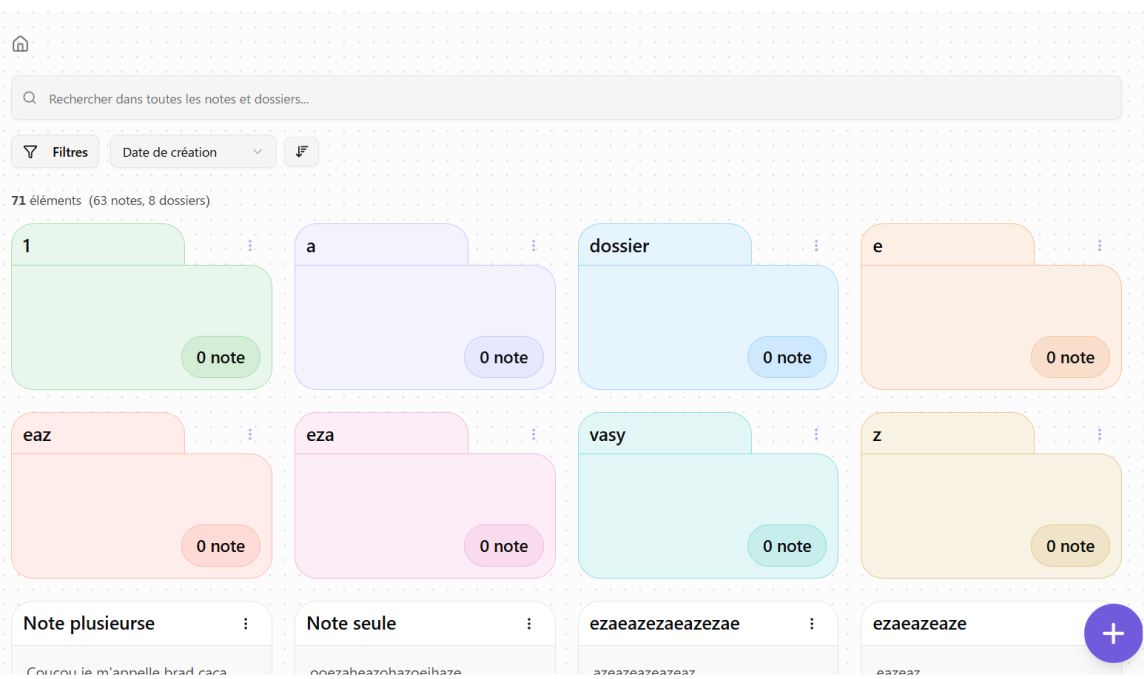Click the search input field
Screen dimensions: 1144x679
(400, 98)
